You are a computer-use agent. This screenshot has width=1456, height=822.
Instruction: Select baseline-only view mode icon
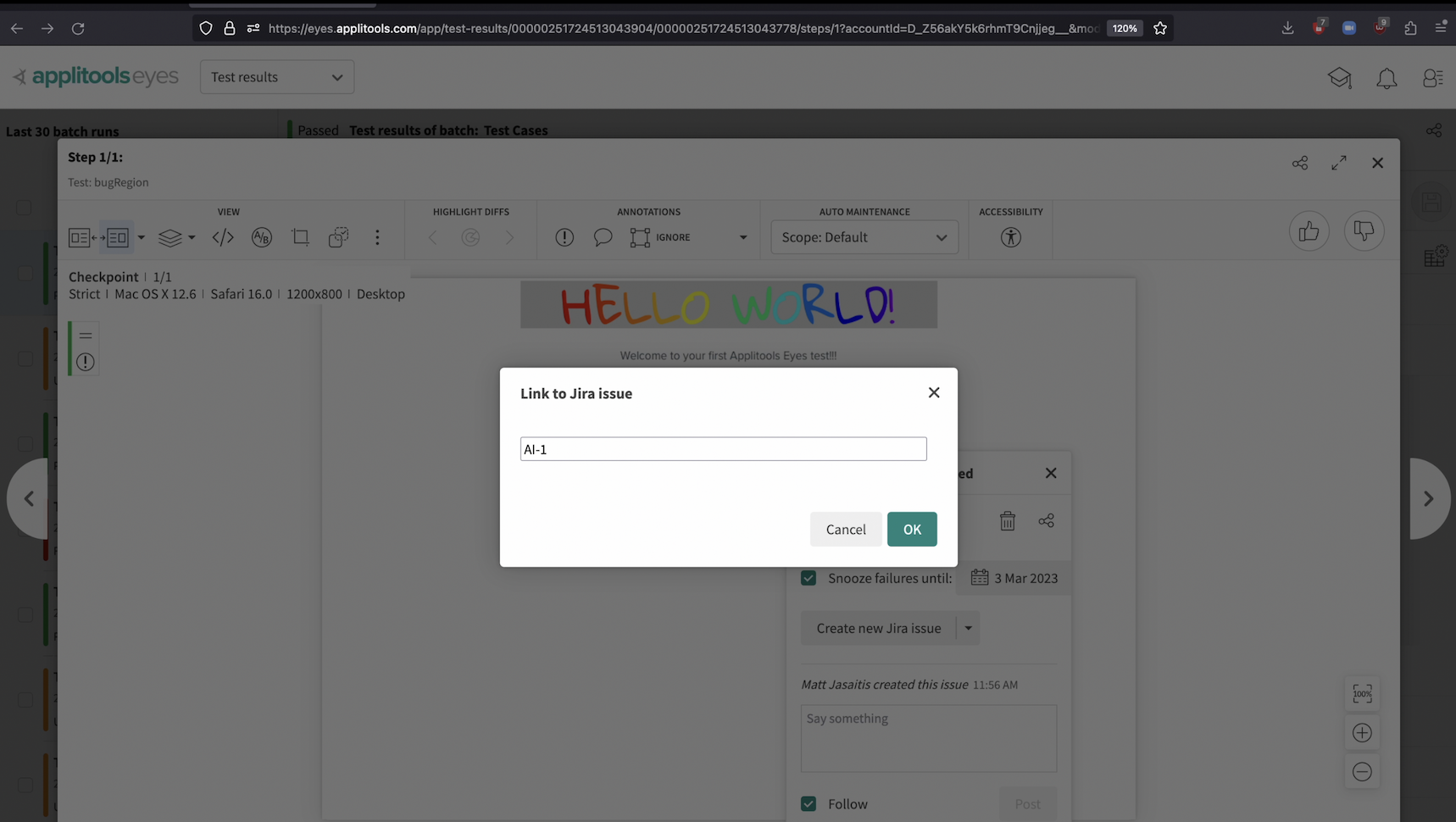[x=80, y=237]
